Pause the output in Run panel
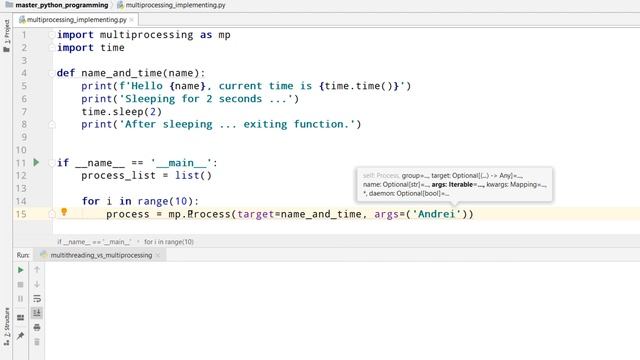Image resolution: width=640 pixels, height=360 pixels. pyautogui.click(x=20, y=299)
